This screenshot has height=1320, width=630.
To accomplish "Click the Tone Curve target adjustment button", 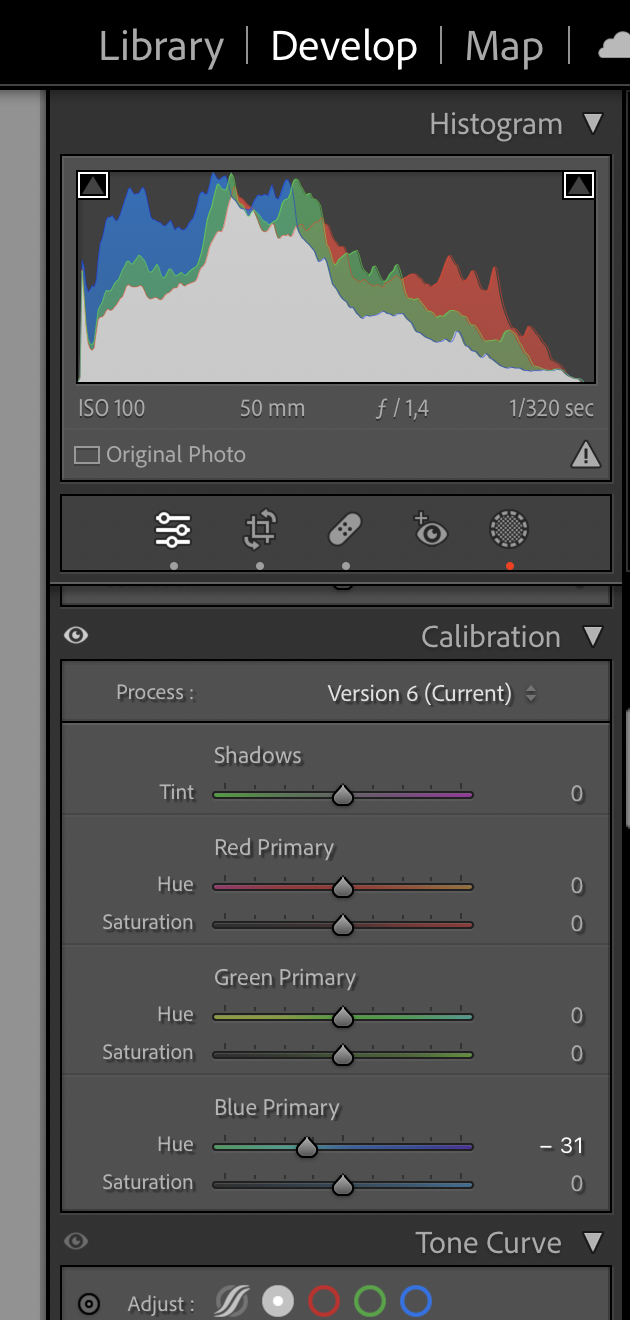I will (89, 1304).
